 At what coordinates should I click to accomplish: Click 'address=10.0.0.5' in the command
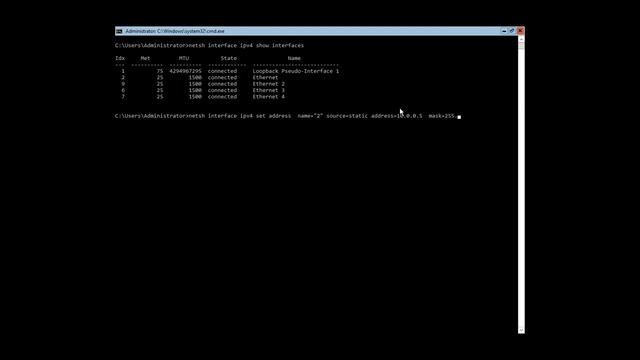tap(397, 116)
